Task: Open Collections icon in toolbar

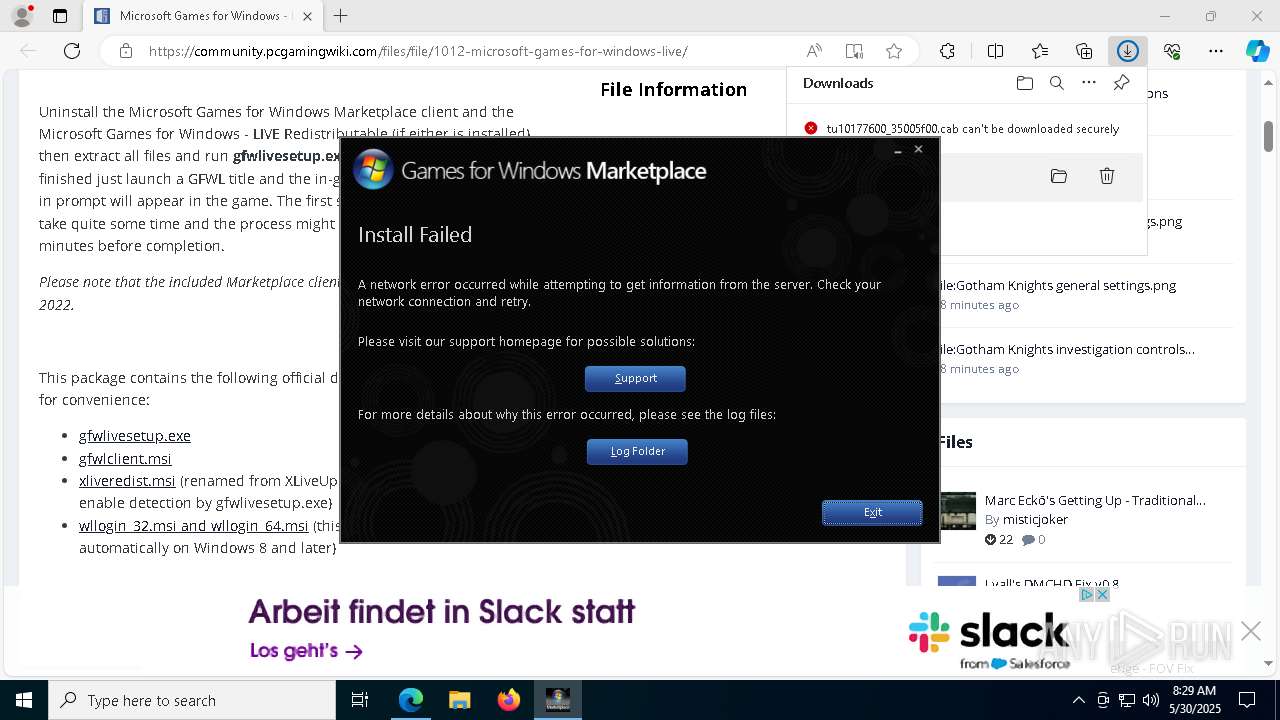Action: click(x=1084, y=51)
